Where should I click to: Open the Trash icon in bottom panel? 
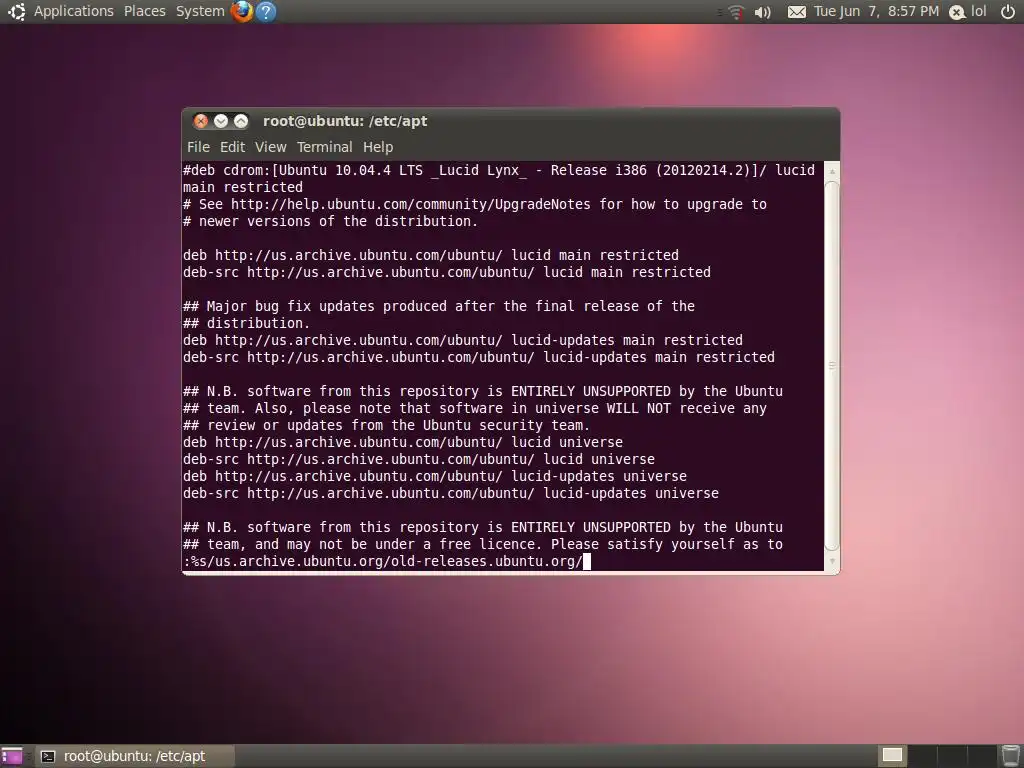[x=1010, y=756]
